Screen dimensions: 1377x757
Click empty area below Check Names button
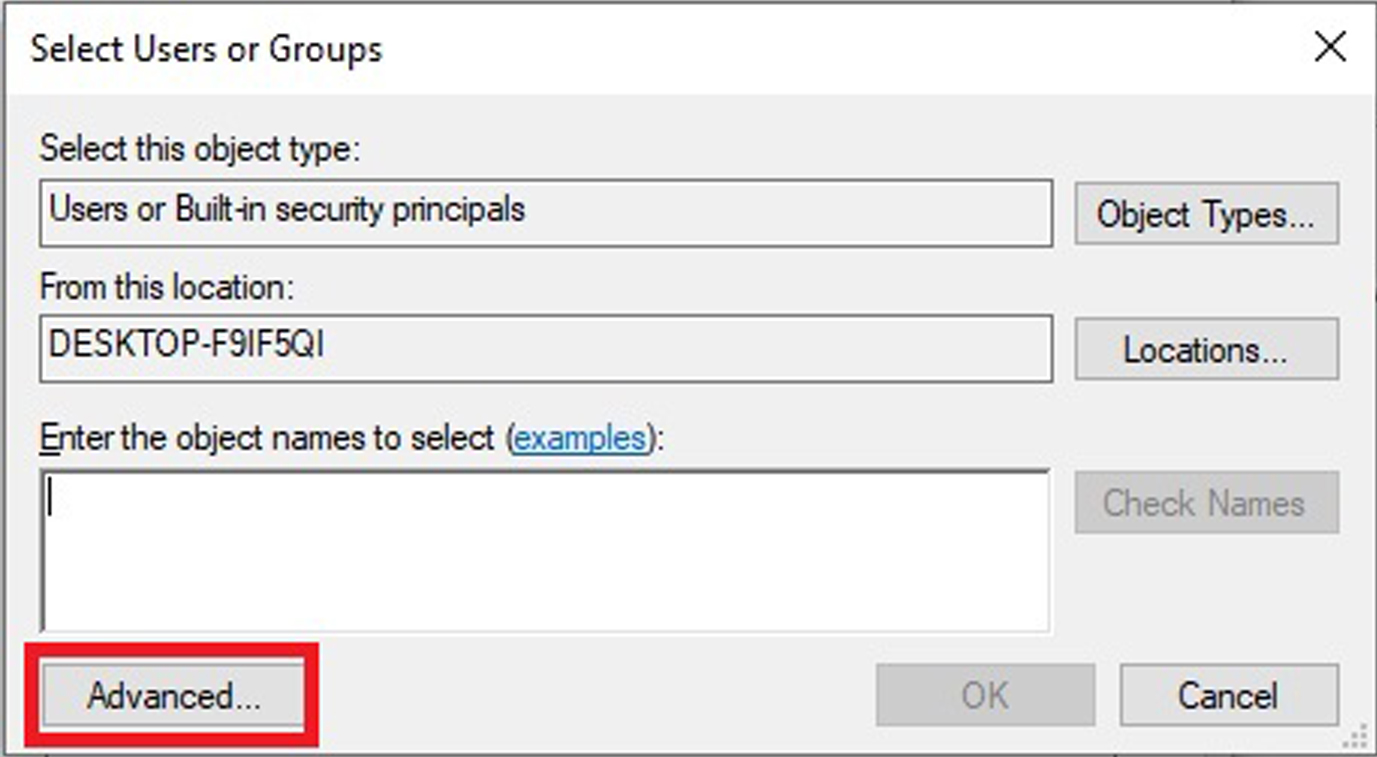[x=1206, y=590]
